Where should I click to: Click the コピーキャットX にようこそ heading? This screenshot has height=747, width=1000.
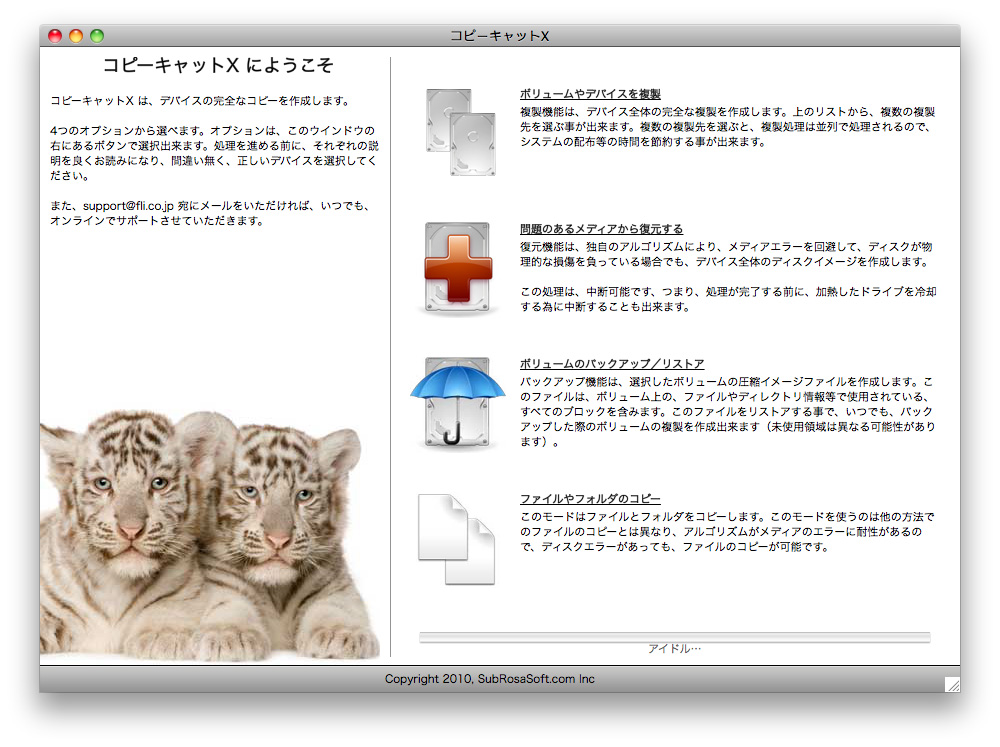click(x=217, y=65)
